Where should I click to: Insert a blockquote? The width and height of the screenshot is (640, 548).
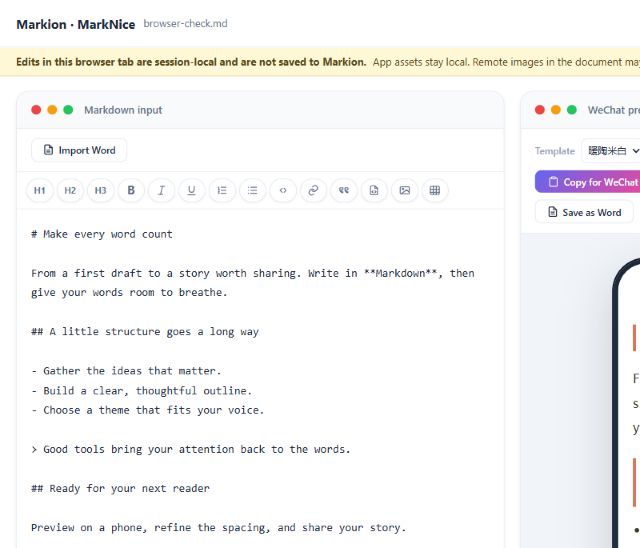pyautogui.click(x=344, y=190)
